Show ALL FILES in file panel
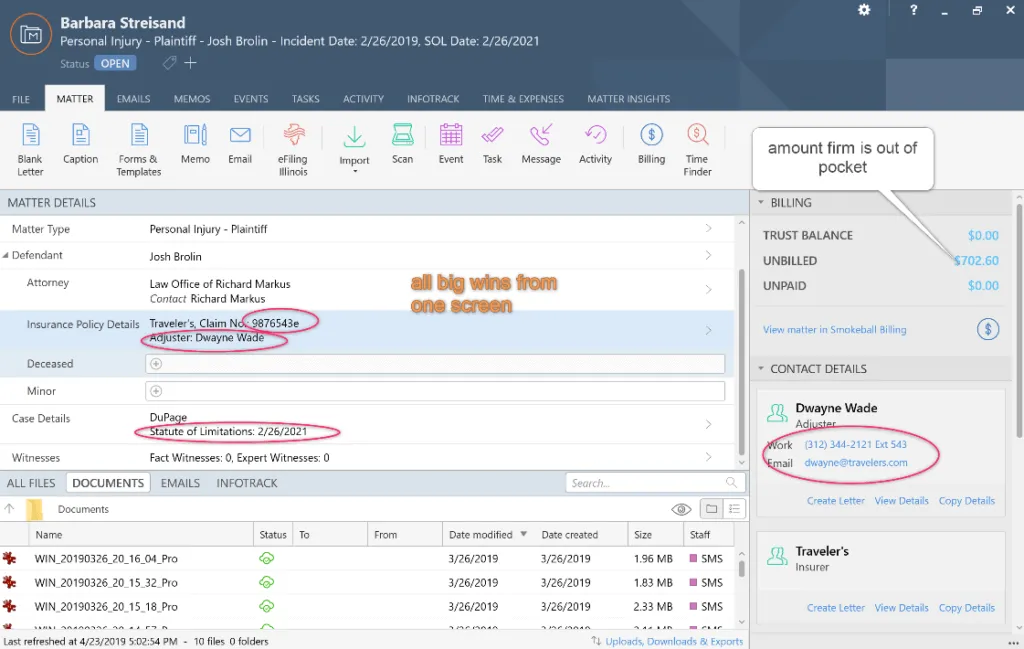Viewport: 1024px width, 649px height. [x=31, y=483]
